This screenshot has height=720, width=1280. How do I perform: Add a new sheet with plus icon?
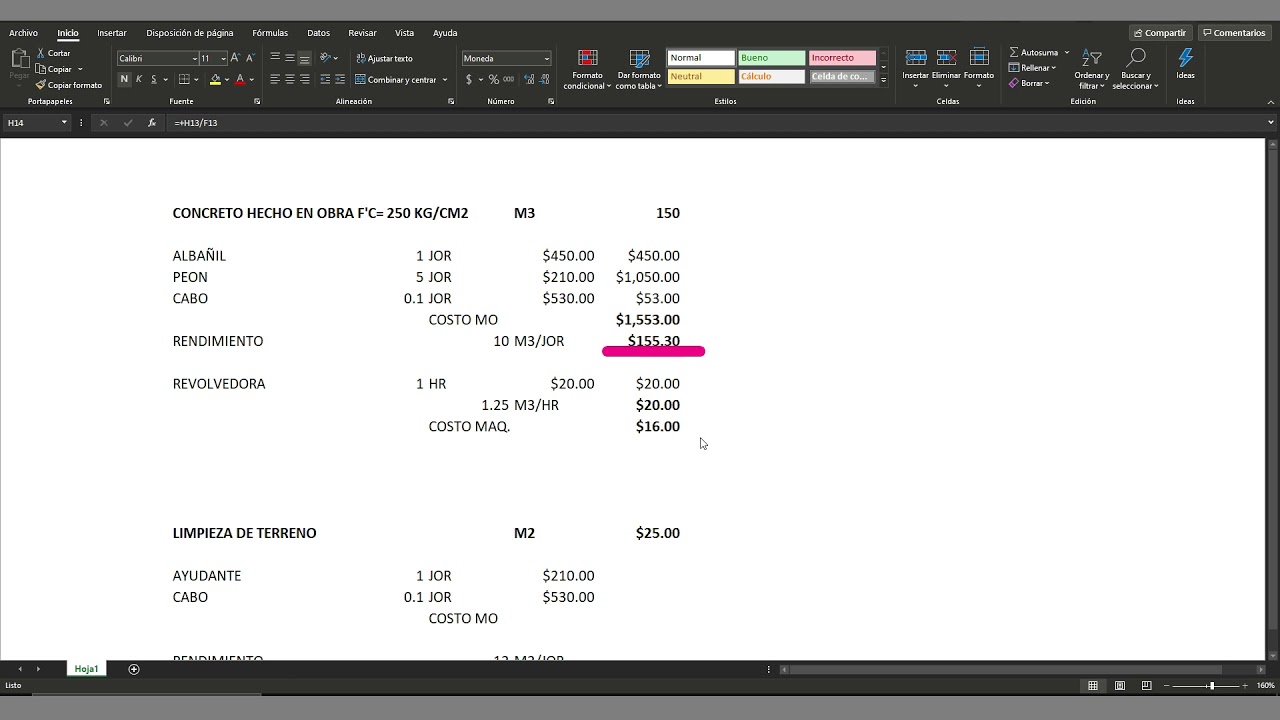tap(134, 669)
